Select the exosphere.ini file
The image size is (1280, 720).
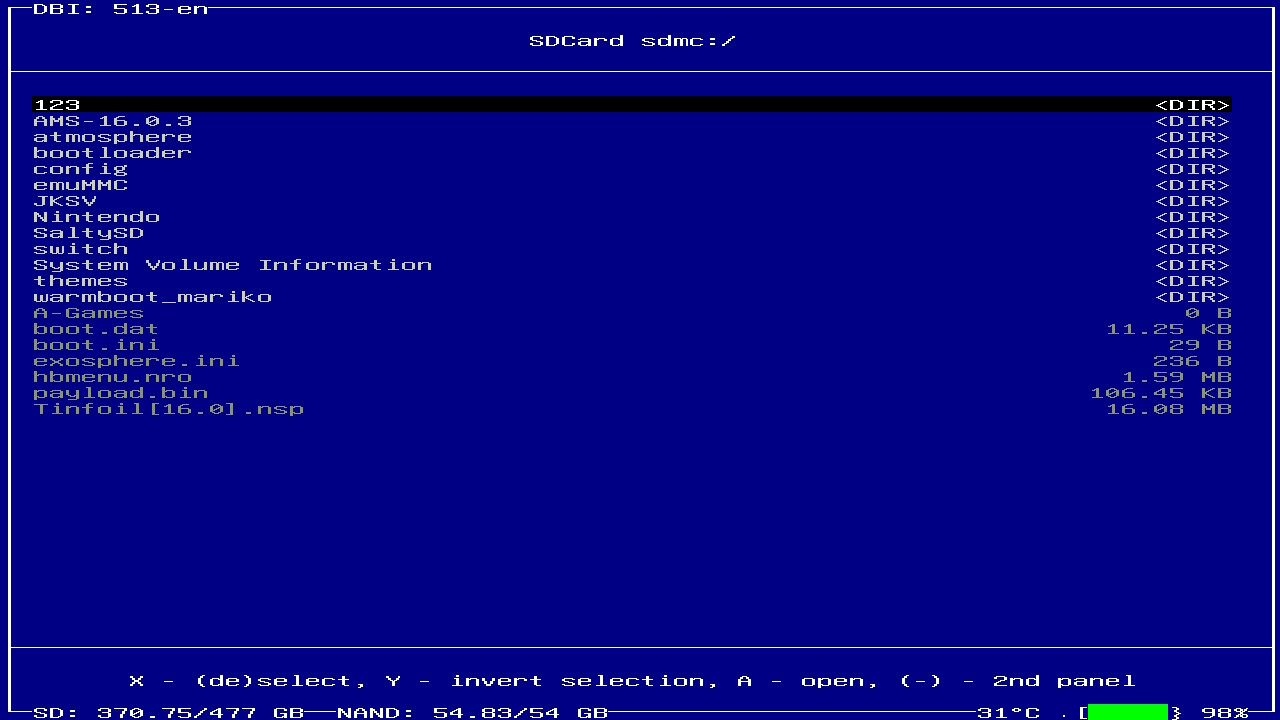136,361
